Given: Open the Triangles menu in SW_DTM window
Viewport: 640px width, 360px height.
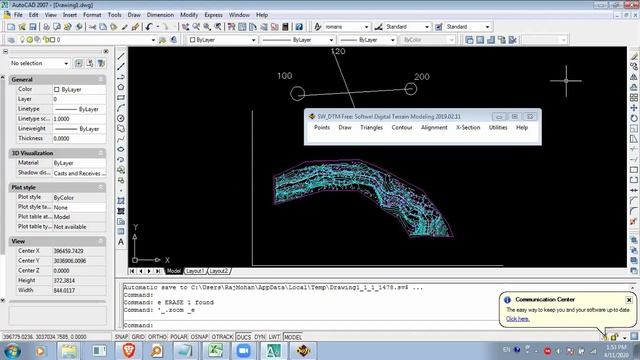Looking at the screenshot, I should [371, 128].
